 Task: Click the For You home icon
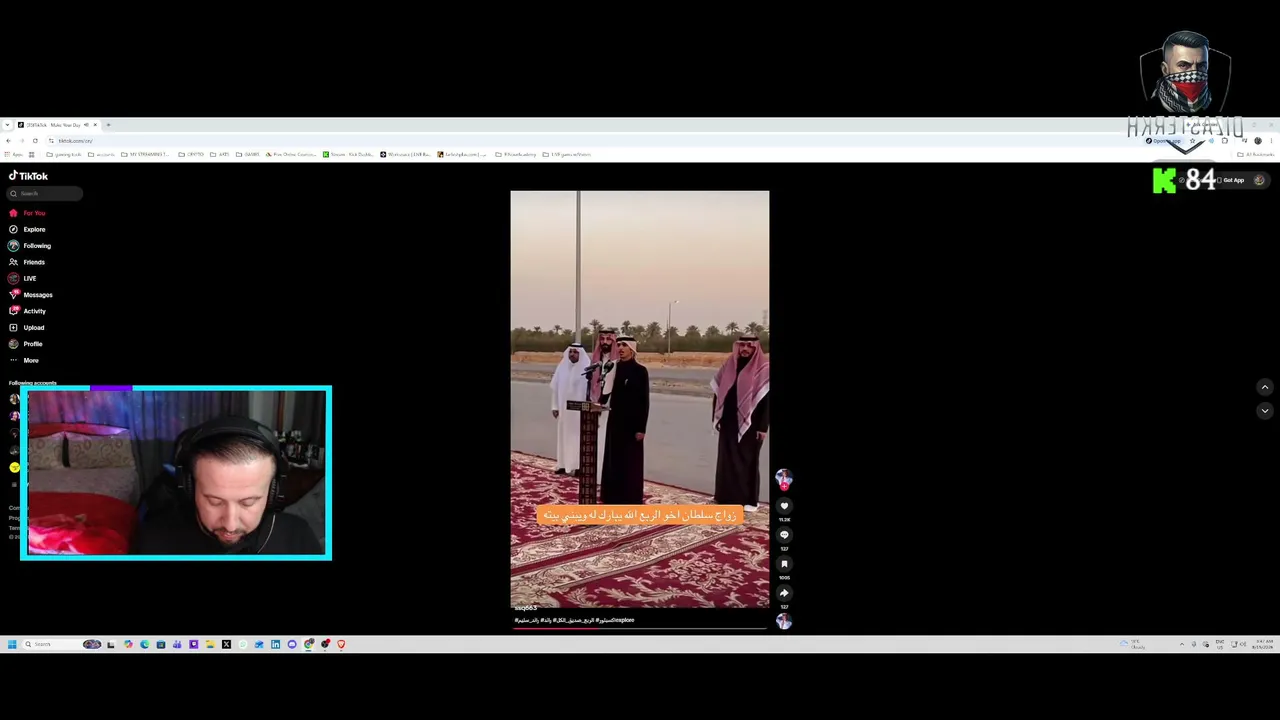tap(13, 213)
